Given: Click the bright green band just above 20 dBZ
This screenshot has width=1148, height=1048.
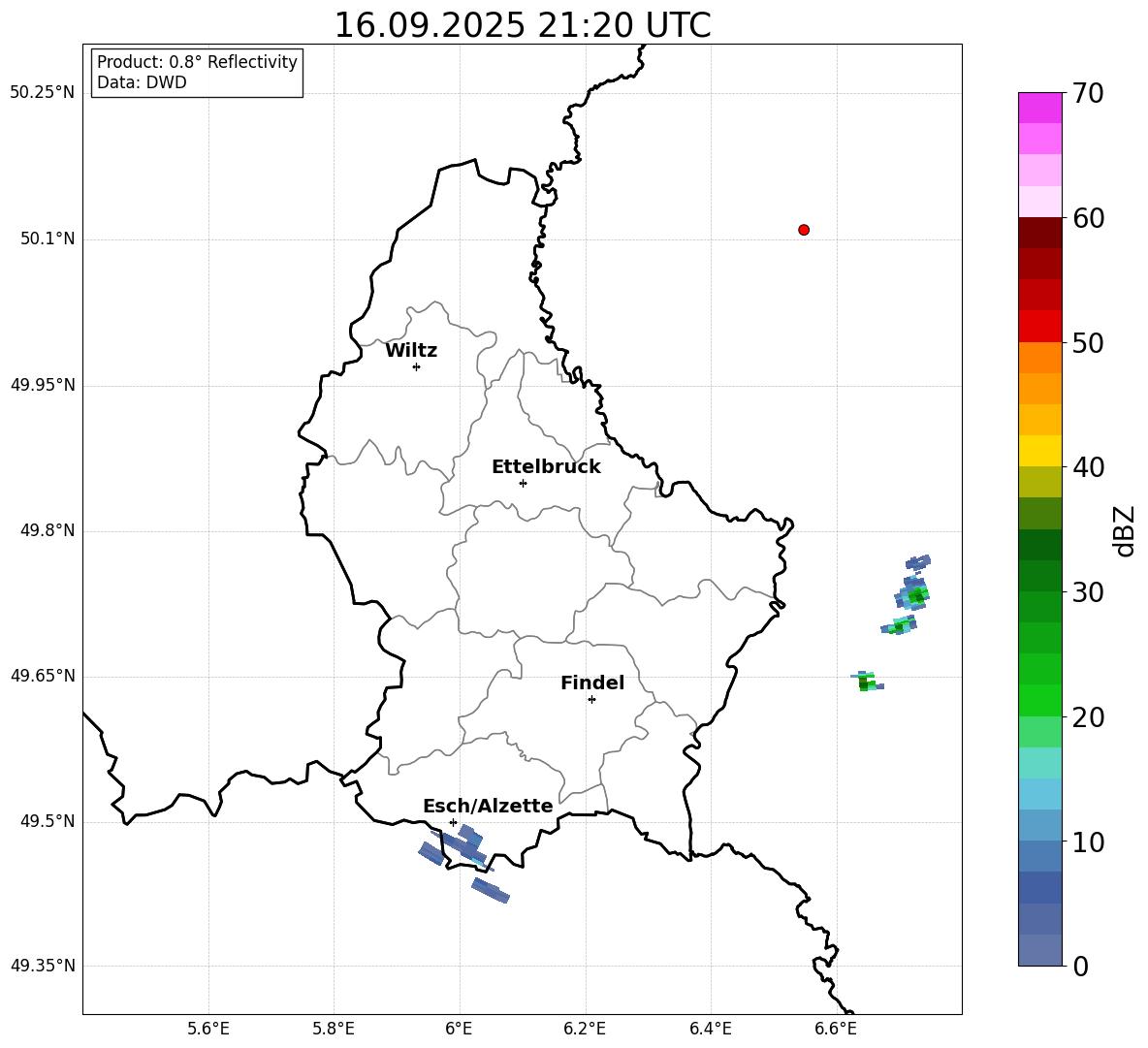Looking at the screenshot, I should click(x=1039, y=700).
